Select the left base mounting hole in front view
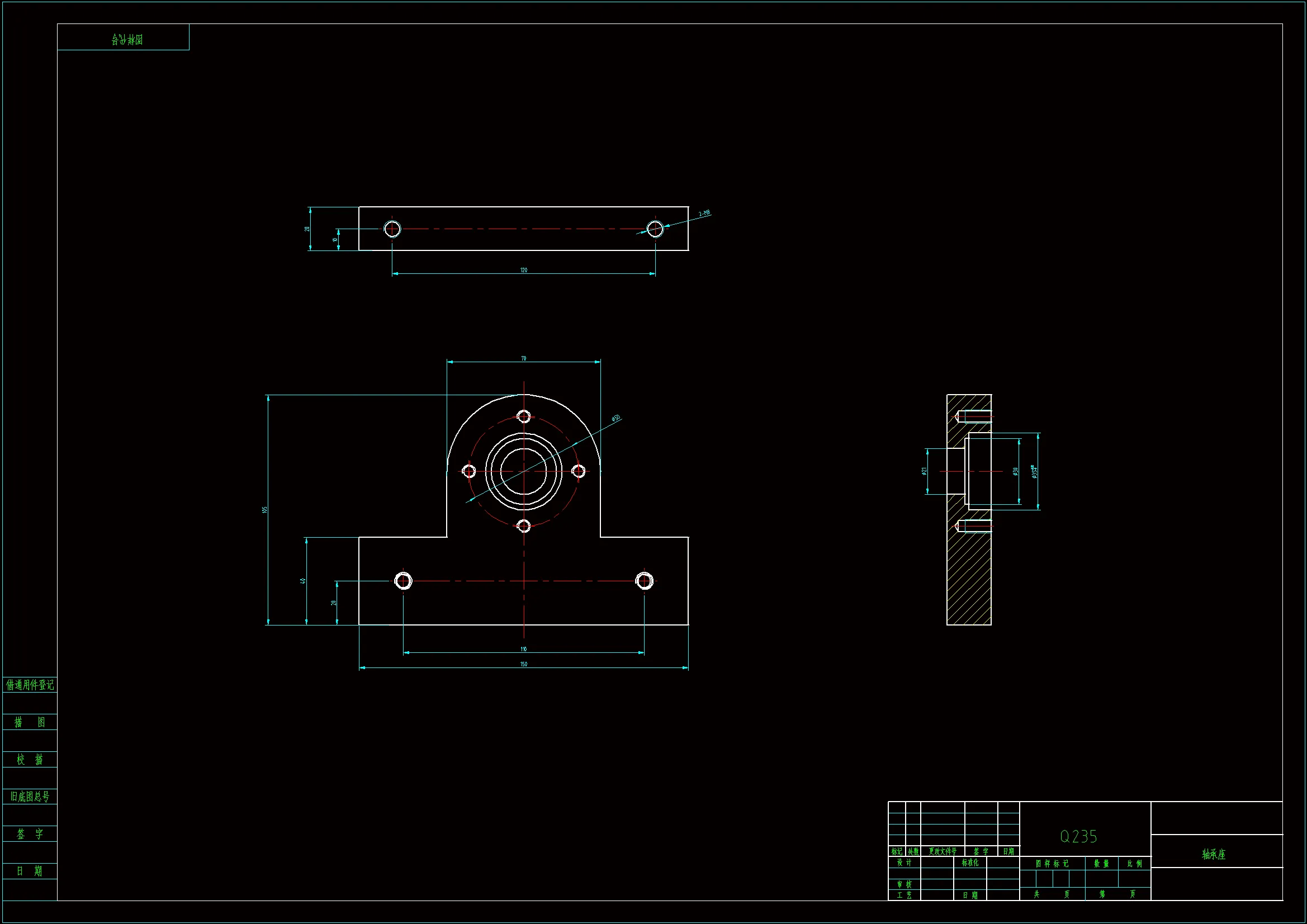 tap(403, 581)
